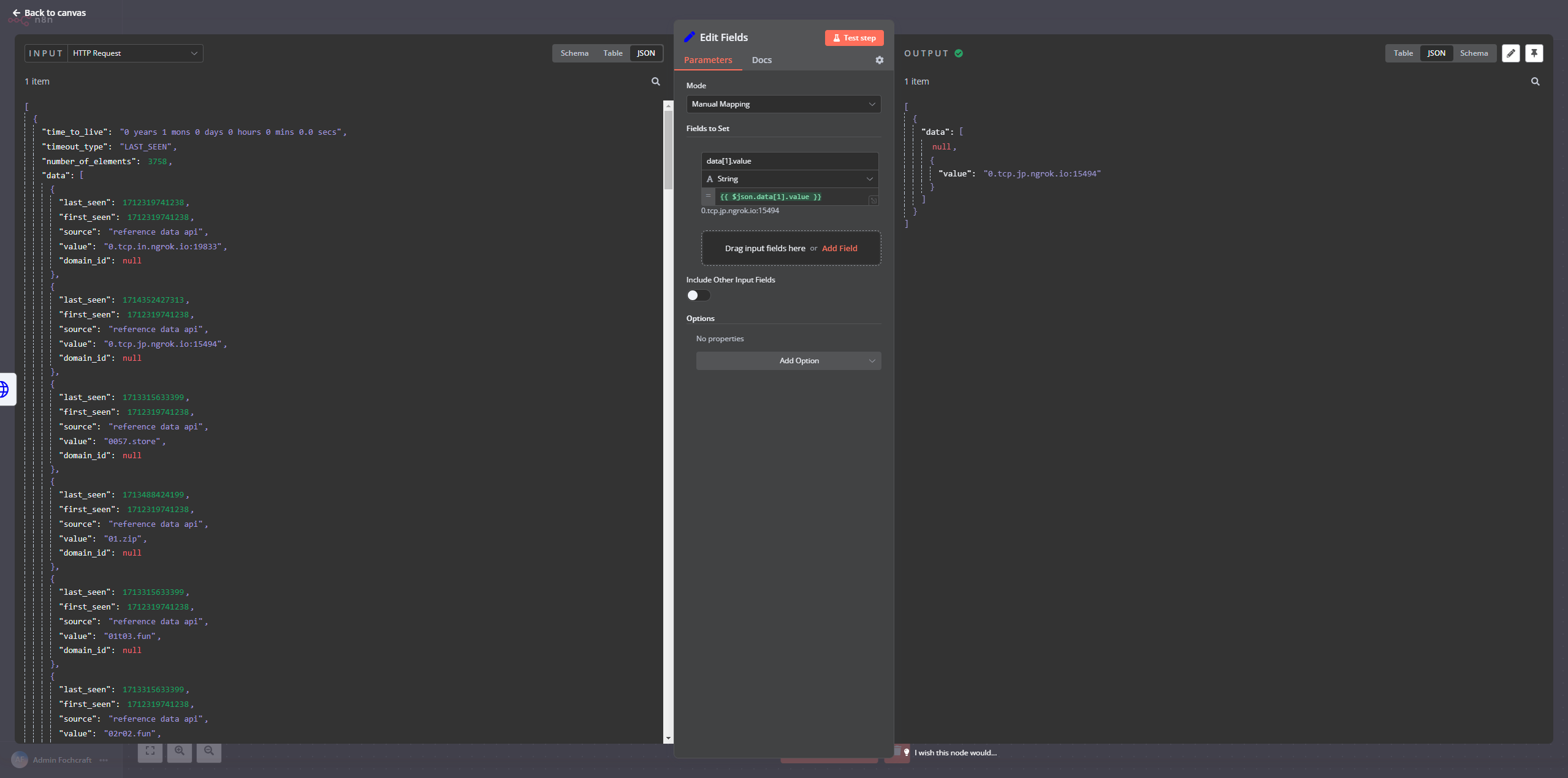Click the output panel search icon

click(1535, 81)
